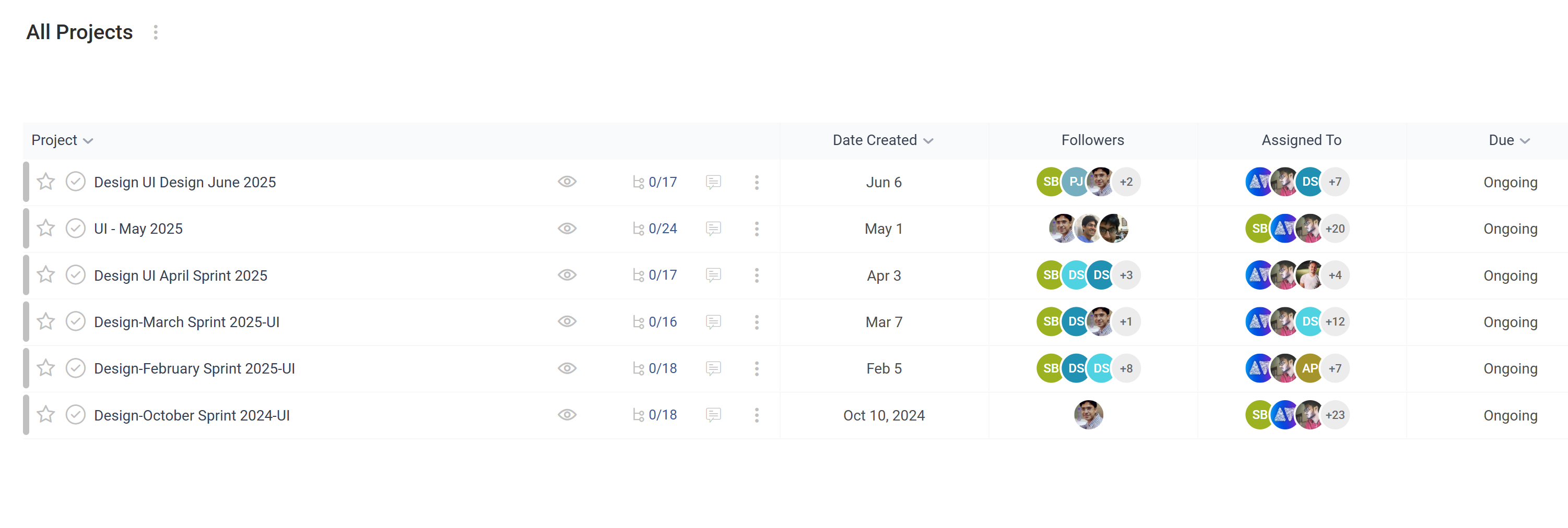Mark Design-March Sprint 2025-UI complete
This screenshot has width=1568, height=528.
click(76, 322)
